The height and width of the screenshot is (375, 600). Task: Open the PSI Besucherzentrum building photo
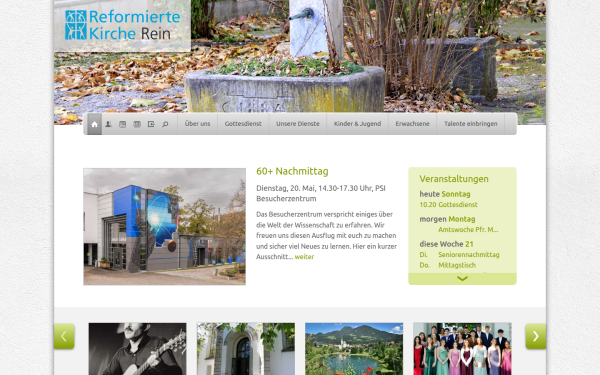[x=165, y=227]
